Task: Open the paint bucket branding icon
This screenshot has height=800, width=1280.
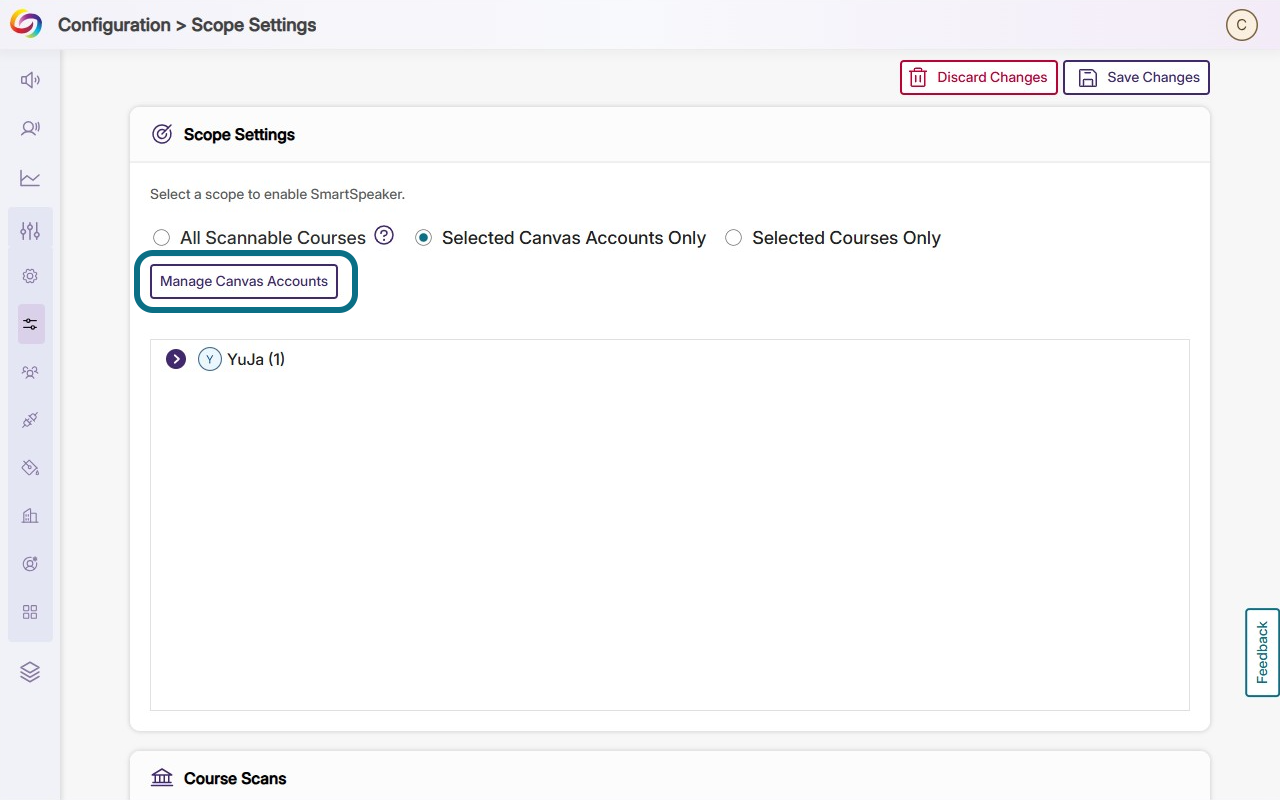Action: [30, 468]
